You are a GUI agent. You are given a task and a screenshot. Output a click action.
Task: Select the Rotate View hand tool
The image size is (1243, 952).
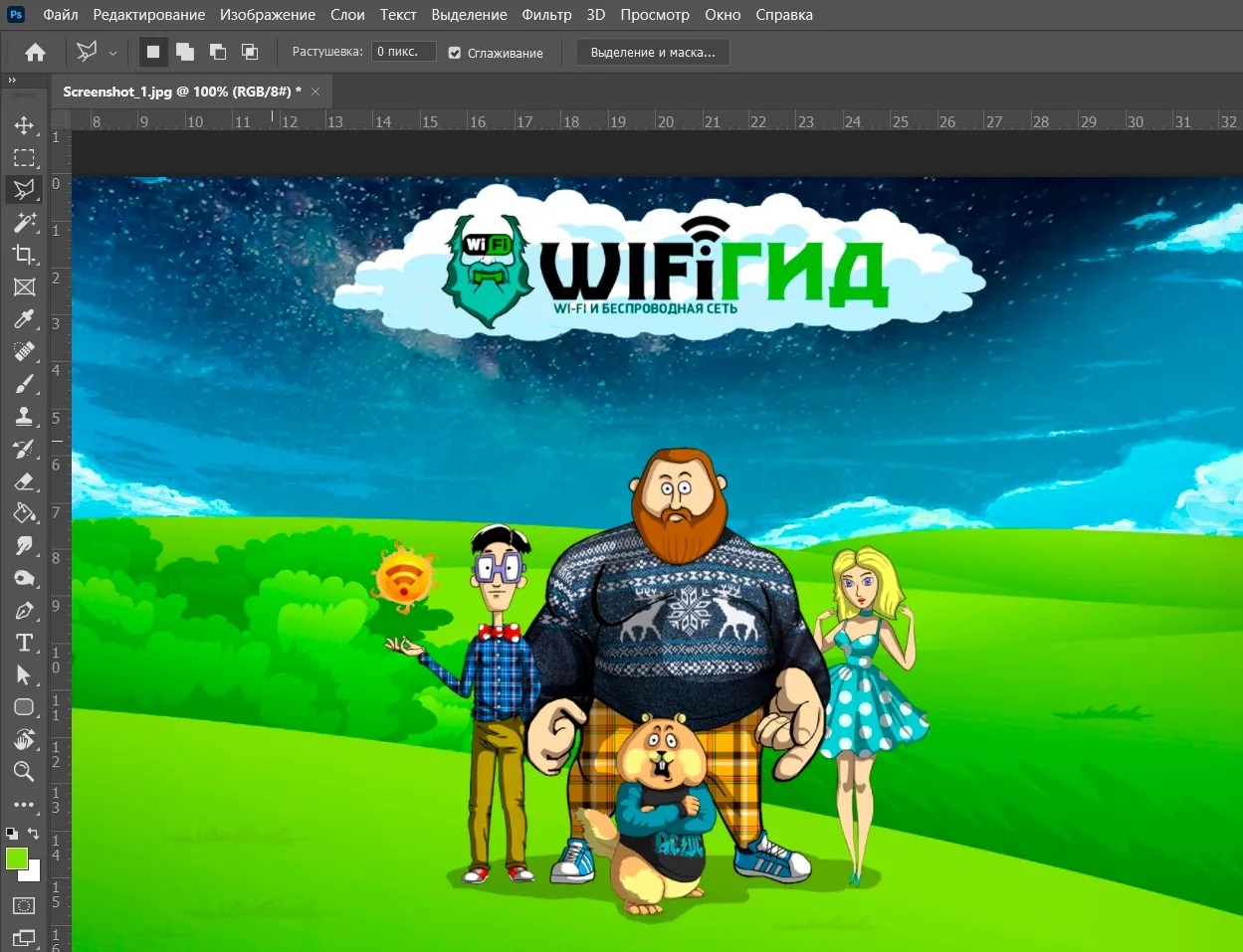coord(24,739)
